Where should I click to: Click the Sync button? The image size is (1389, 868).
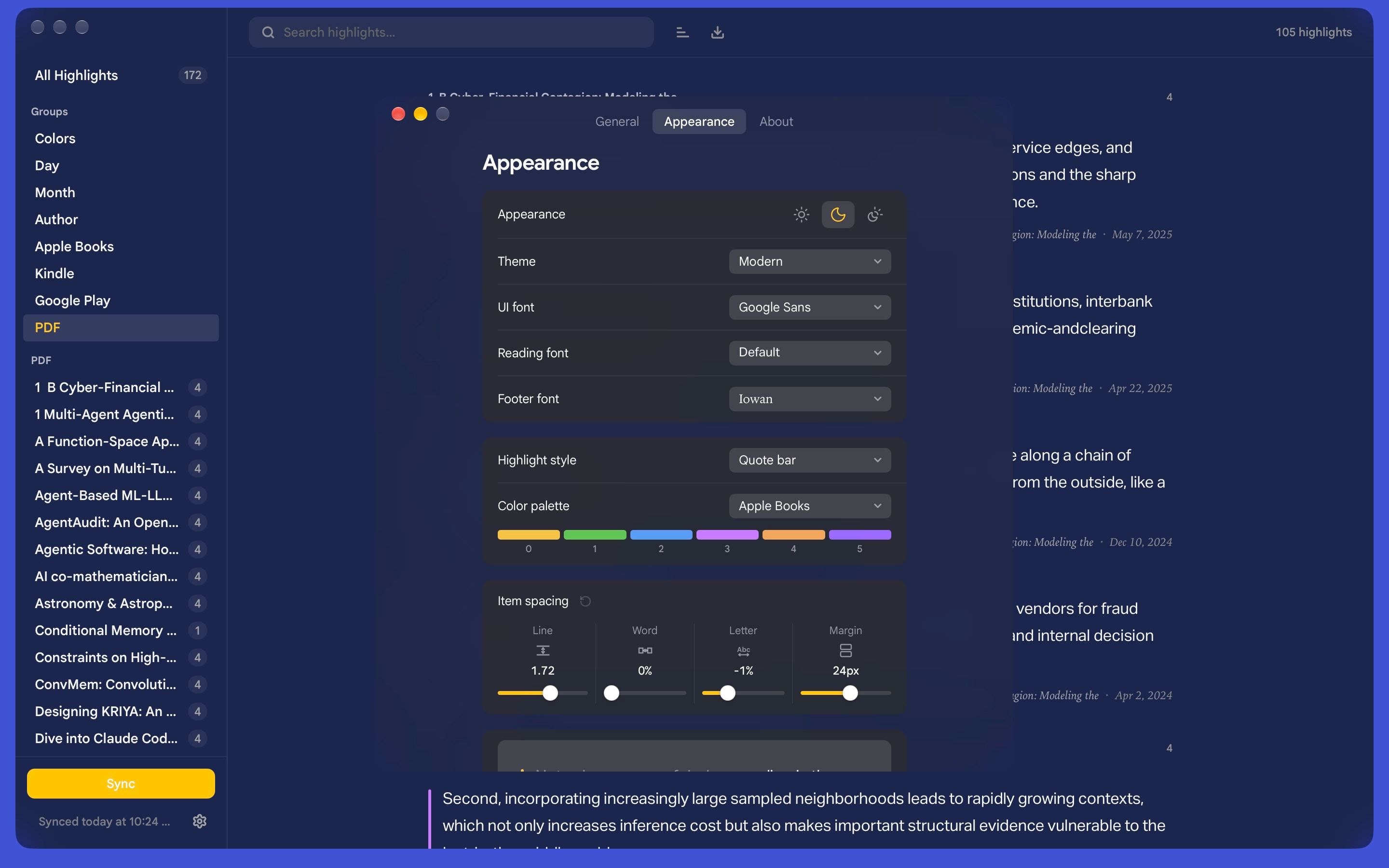coord(121,783)
